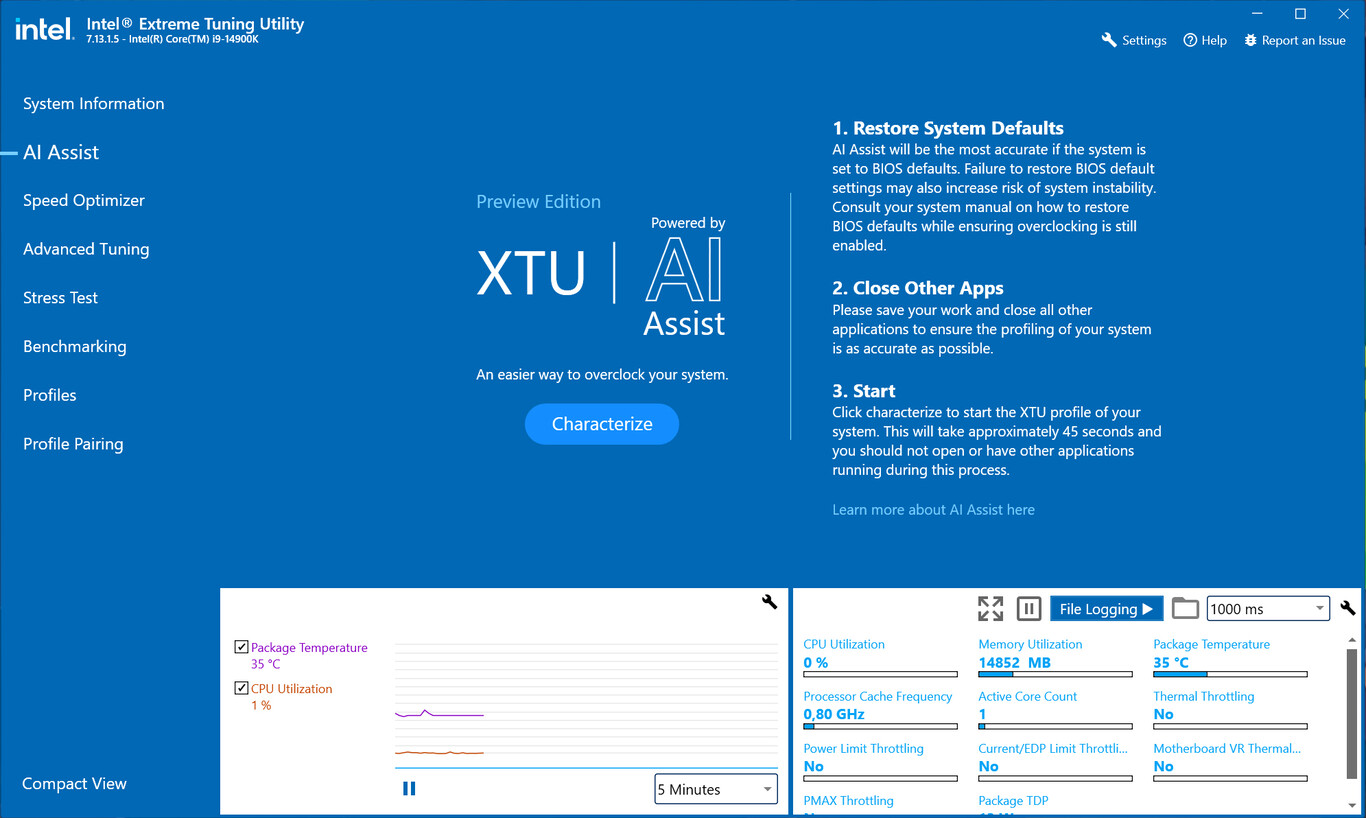Open the log file folder
1366x818 pixels.
click(1185, 608)
